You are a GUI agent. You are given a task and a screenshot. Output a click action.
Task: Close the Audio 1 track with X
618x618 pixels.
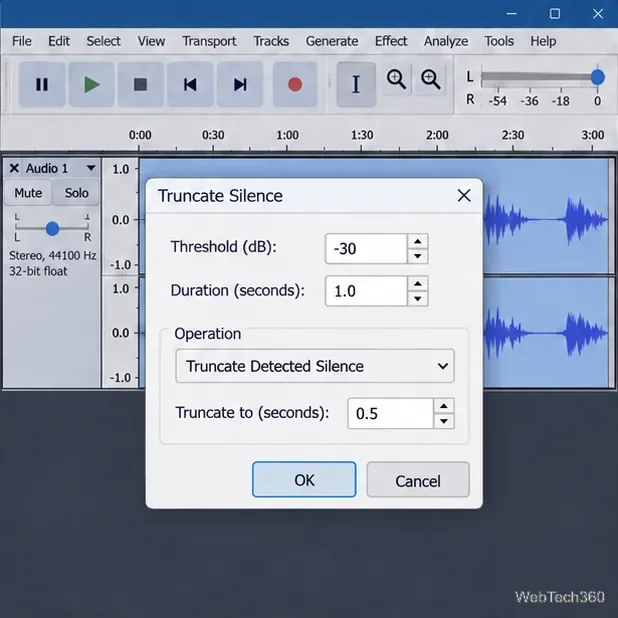pos(14,168)
